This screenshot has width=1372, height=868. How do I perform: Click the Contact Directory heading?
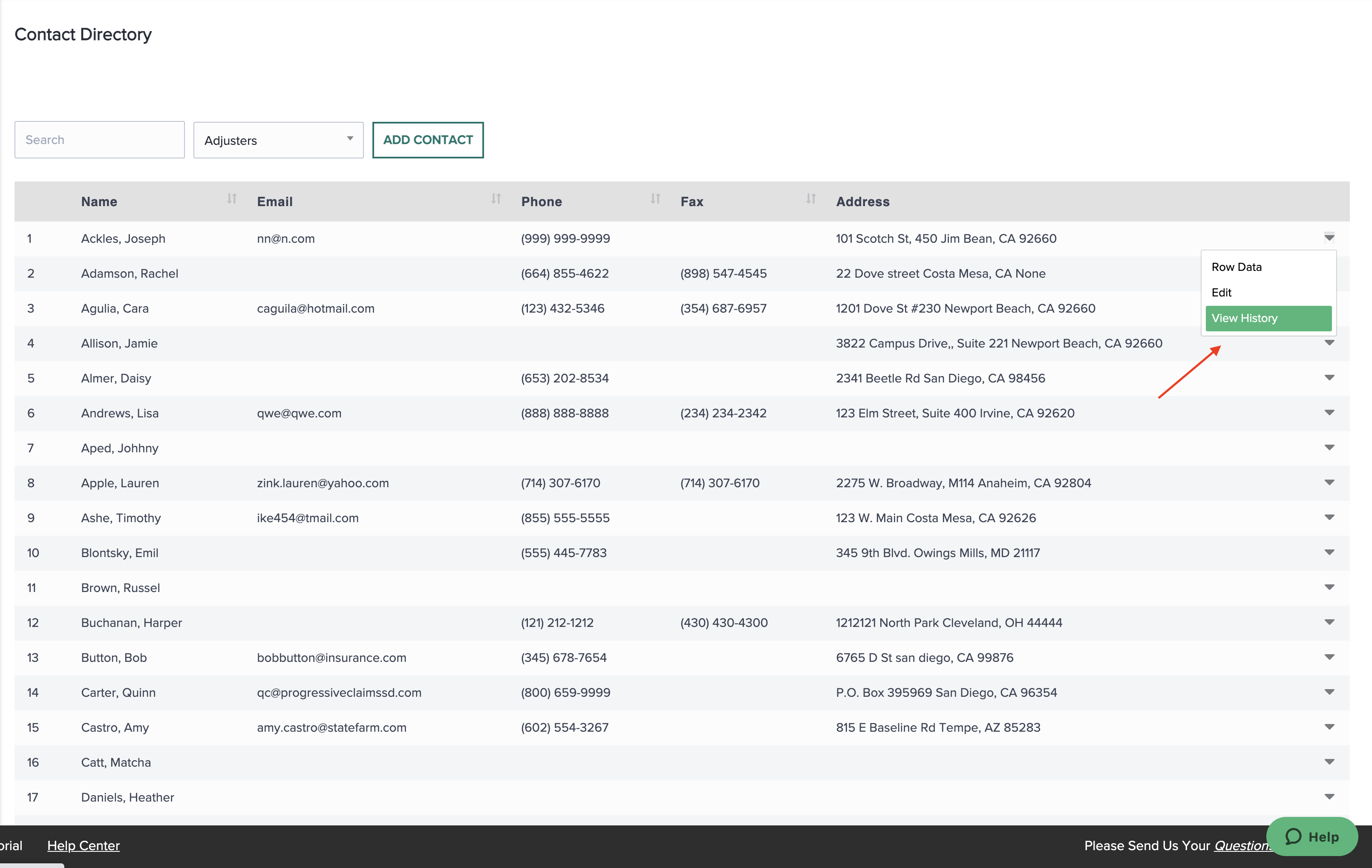pos(83,34)
